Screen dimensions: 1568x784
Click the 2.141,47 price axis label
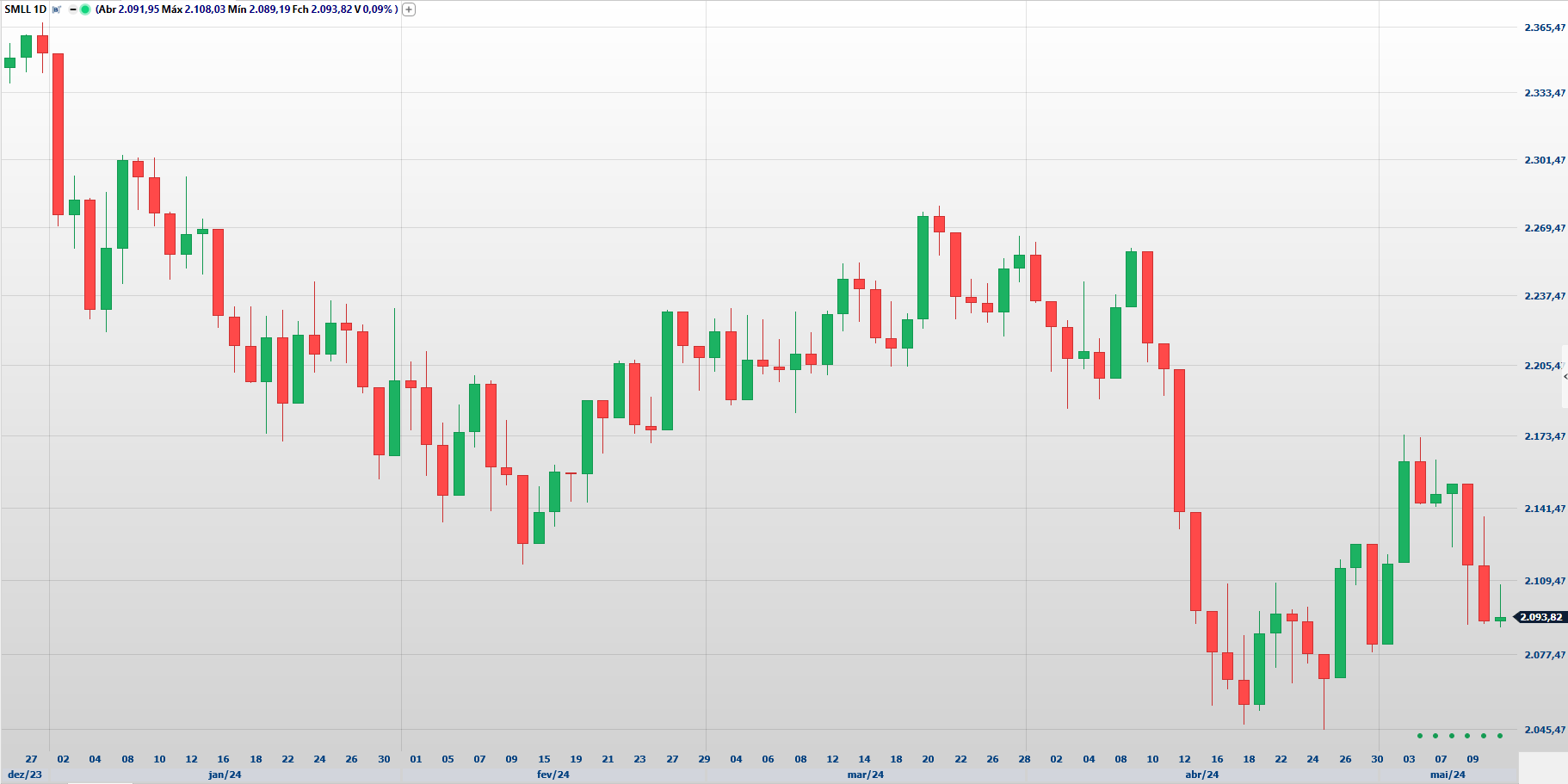[x=1545, y=509]
